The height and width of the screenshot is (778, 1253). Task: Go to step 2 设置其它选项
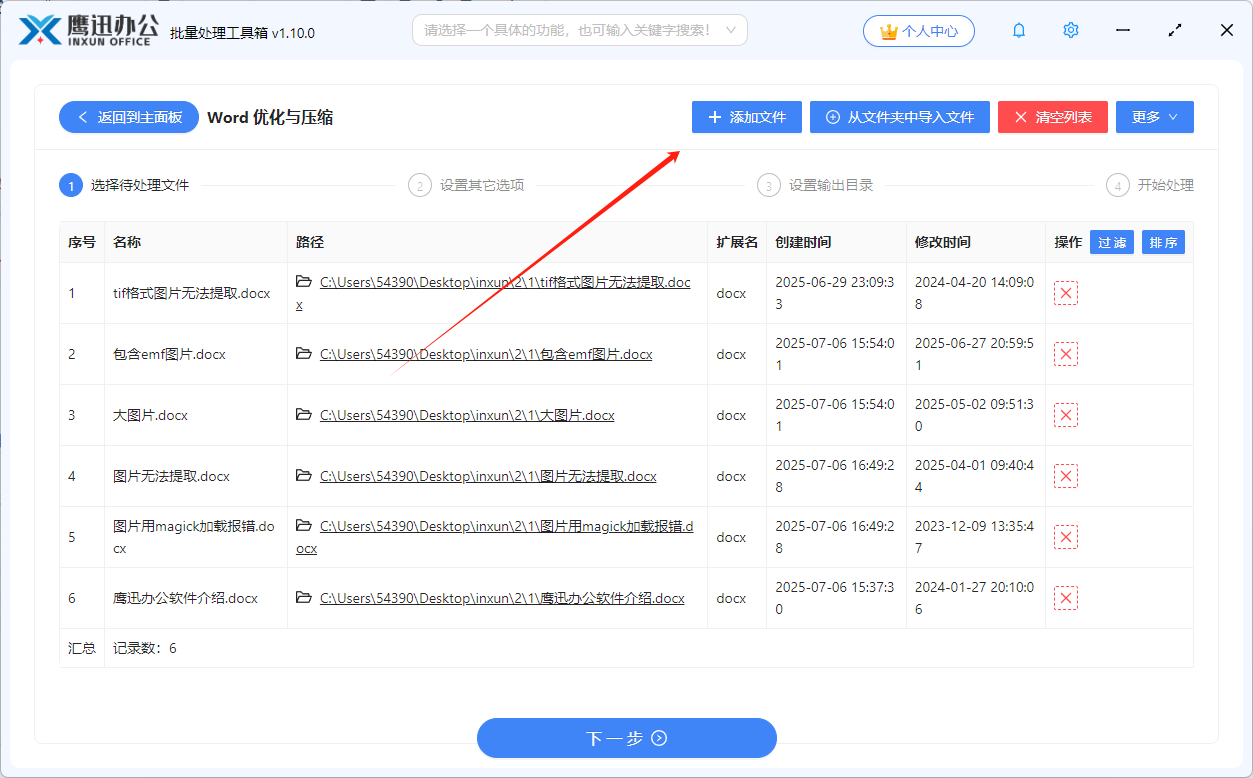pos(466,185)
